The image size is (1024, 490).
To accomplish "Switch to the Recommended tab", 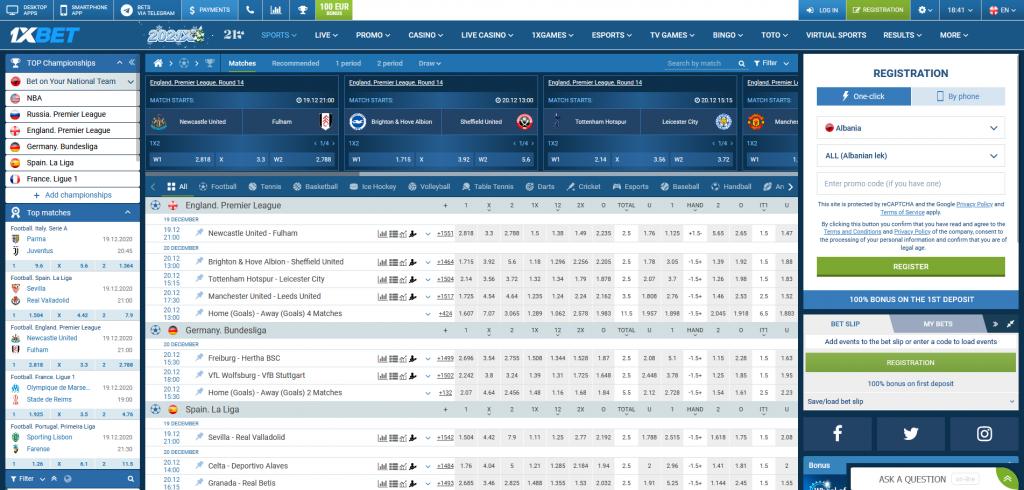I will pos(295,63).
